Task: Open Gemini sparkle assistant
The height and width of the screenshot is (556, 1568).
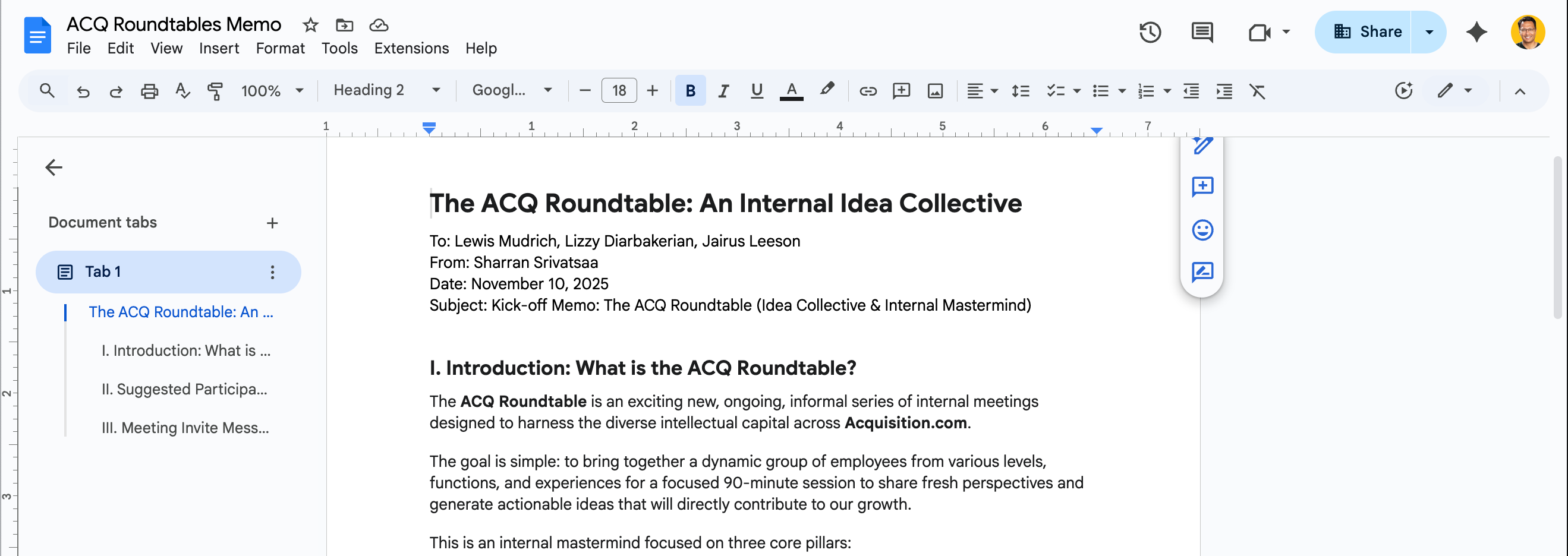Action: pos(1476,31)
